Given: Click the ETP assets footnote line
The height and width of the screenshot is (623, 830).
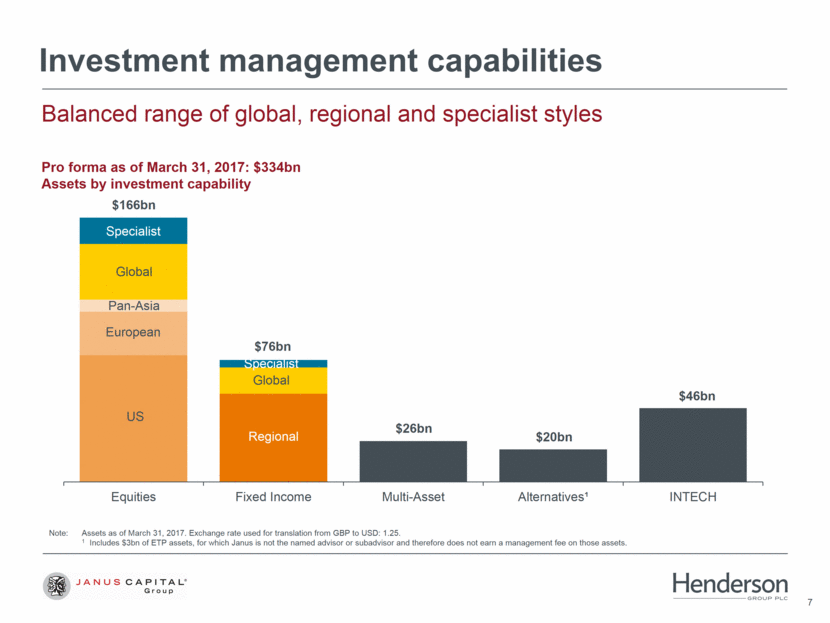Looking at the screenshot, I should coord(355,543).
